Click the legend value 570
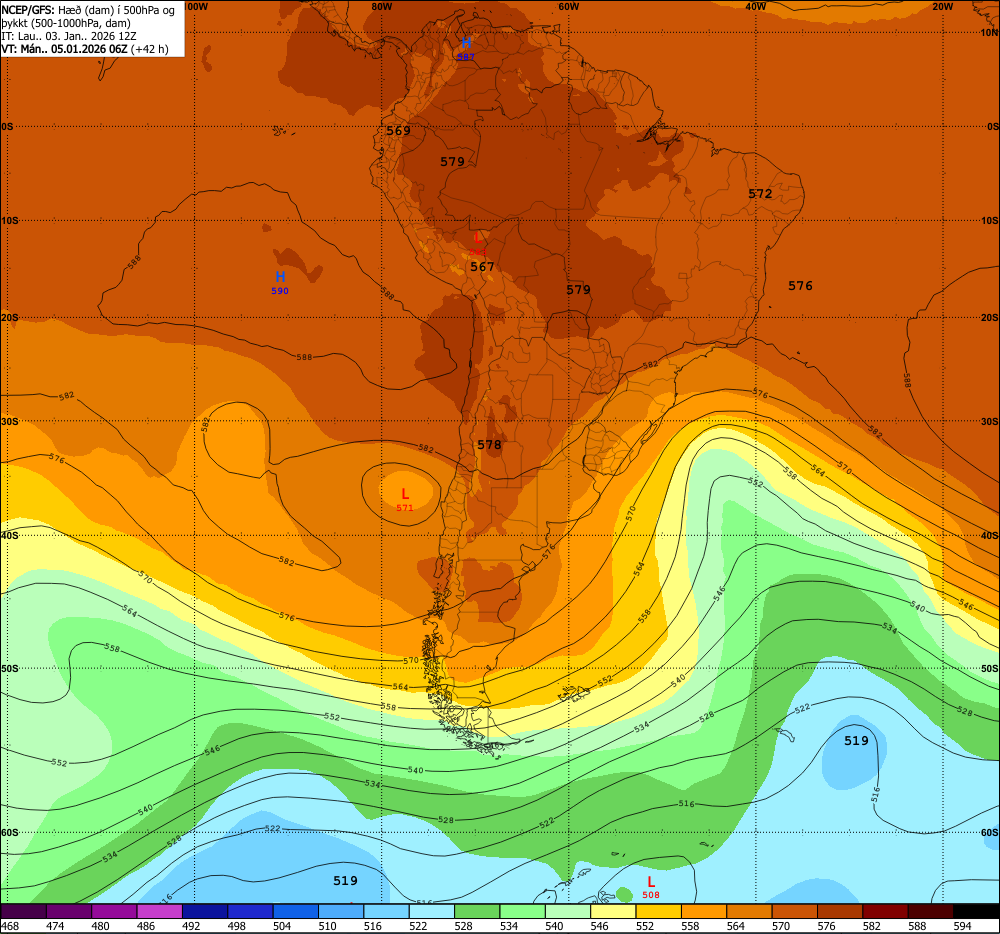 pyautogui.click(x=781, y=926)
